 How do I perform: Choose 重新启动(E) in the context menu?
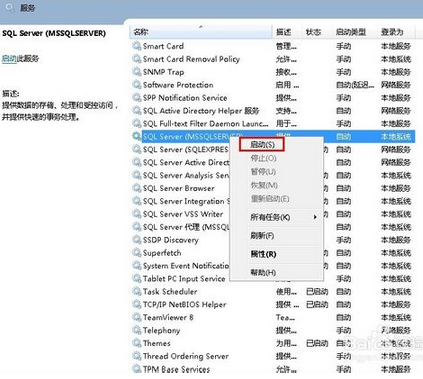[270, 199]
